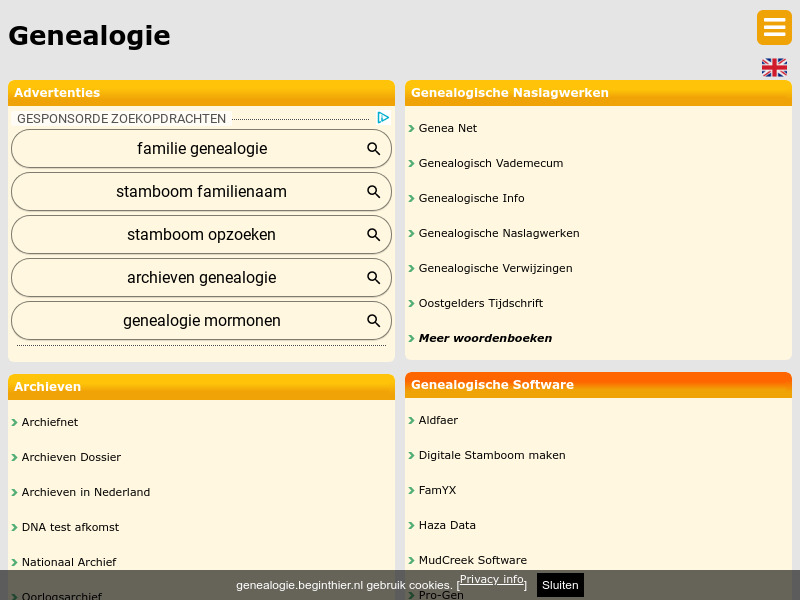Open the Genea Net link
The height and width of the screenshot is (600, 800).
point(447,129)
